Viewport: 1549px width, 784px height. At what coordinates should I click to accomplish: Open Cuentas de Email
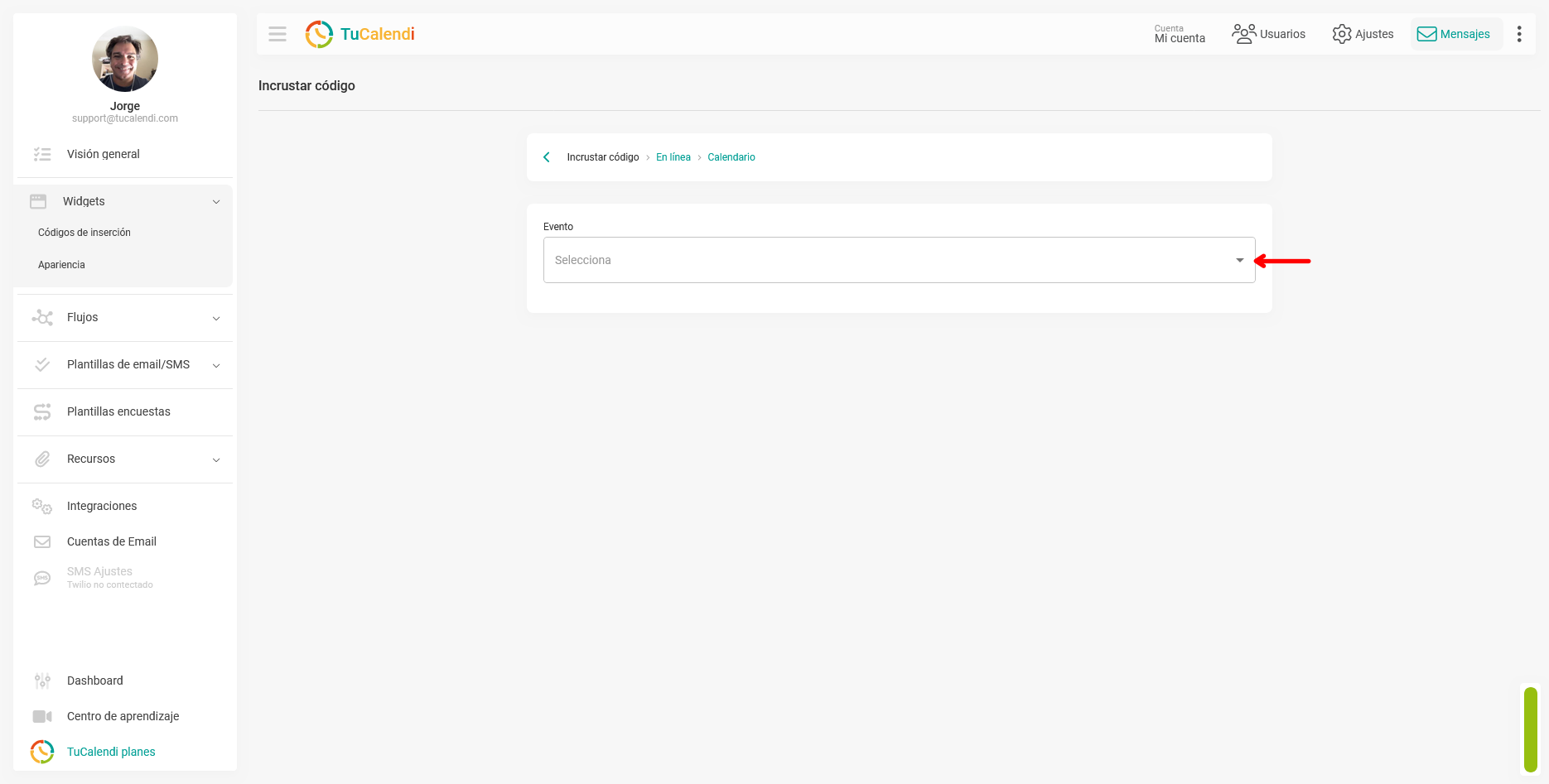tap(112, 541)
